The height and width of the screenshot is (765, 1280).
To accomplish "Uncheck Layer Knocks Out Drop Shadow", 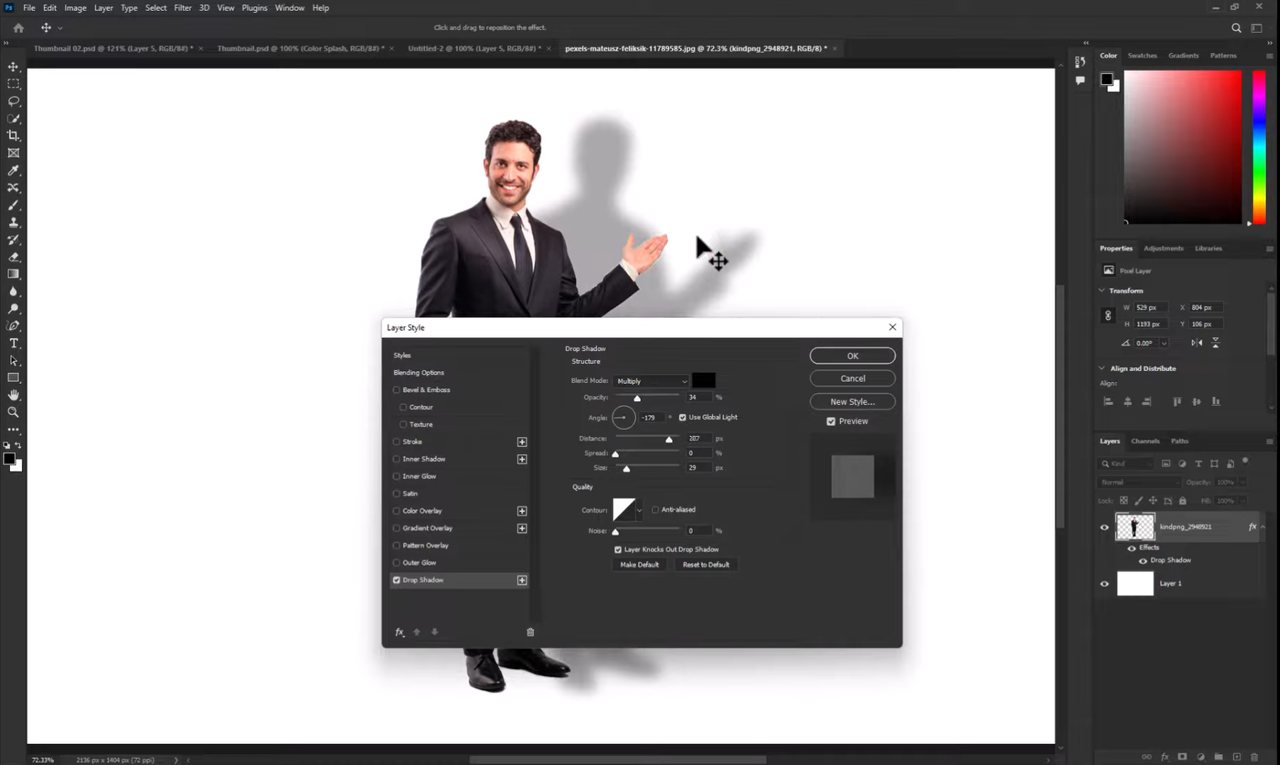I will coord(617,549).
